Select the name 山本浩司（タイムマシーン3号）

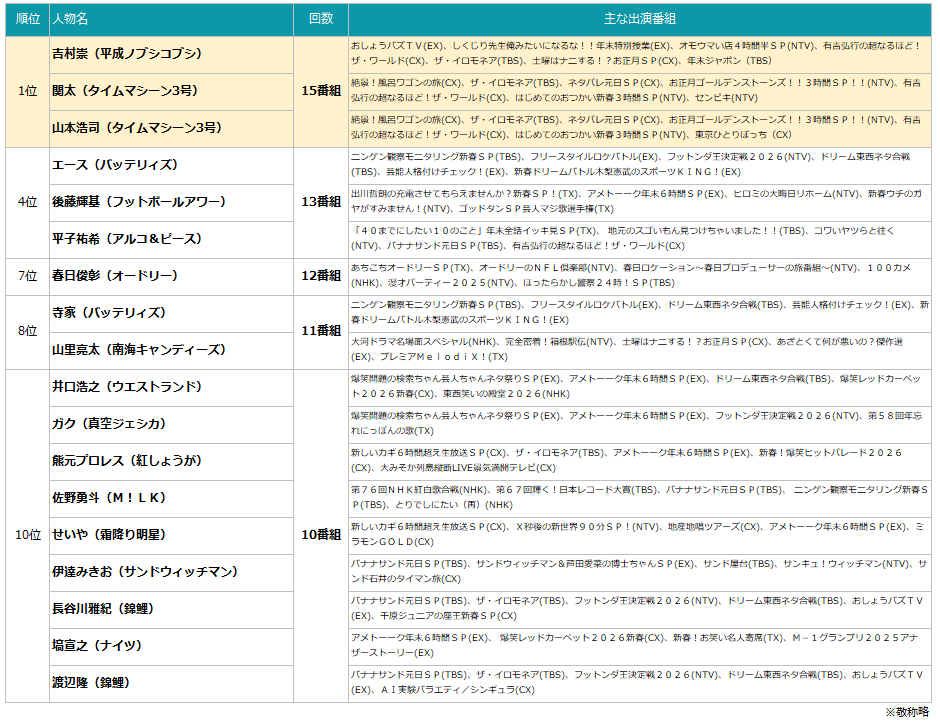pyautogui.click(x=136, y=128)
